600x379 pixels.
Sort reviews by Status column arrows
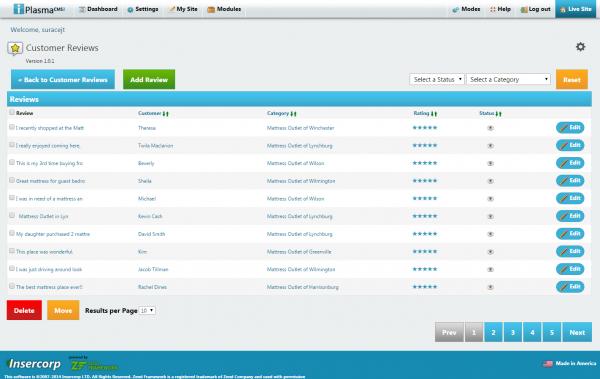point(498,114)
